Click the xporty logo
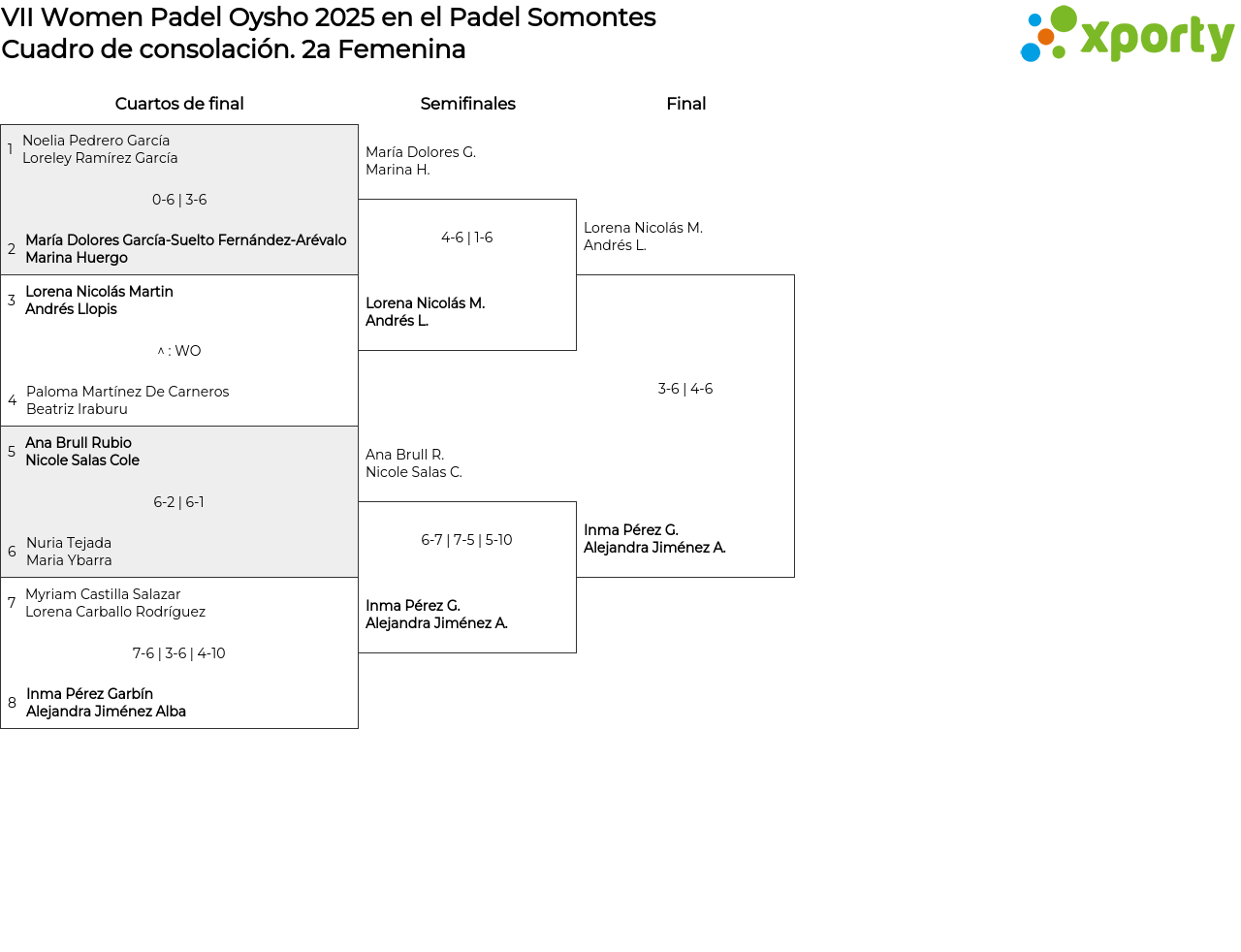Viewport: 1241px width, 952px height. point(1127,35)
